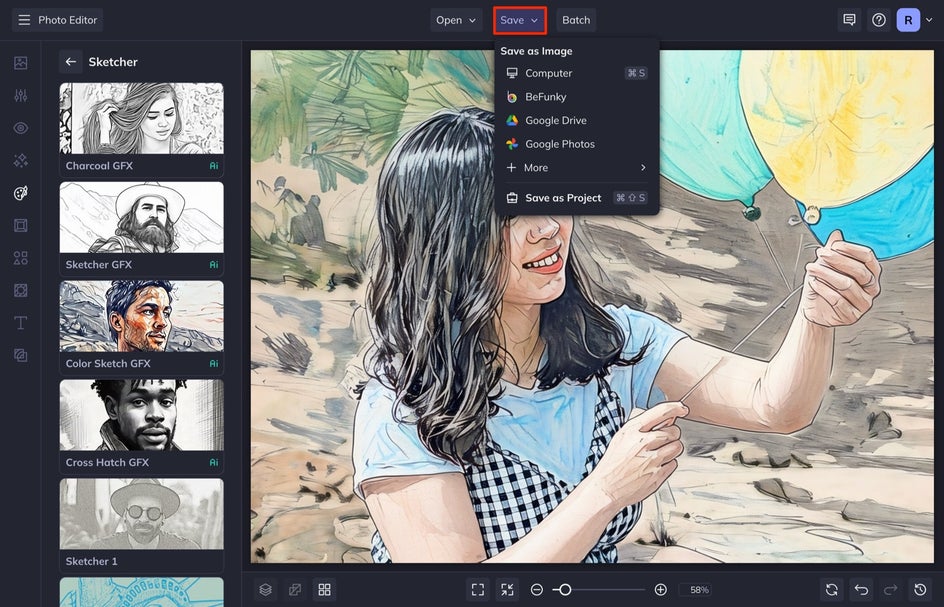Expand the profile account chevron

[x=929, y=20]
